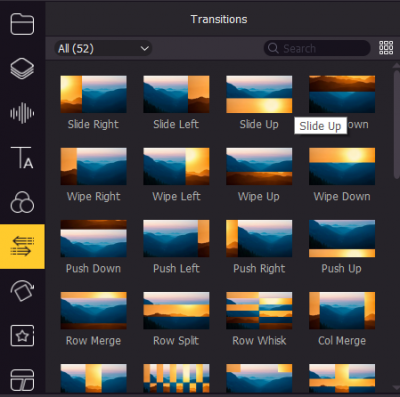The width and height of the screenshot is (400, 397).
Task: Select the Push Up transition thumbnail
Action: coord(342,238)
